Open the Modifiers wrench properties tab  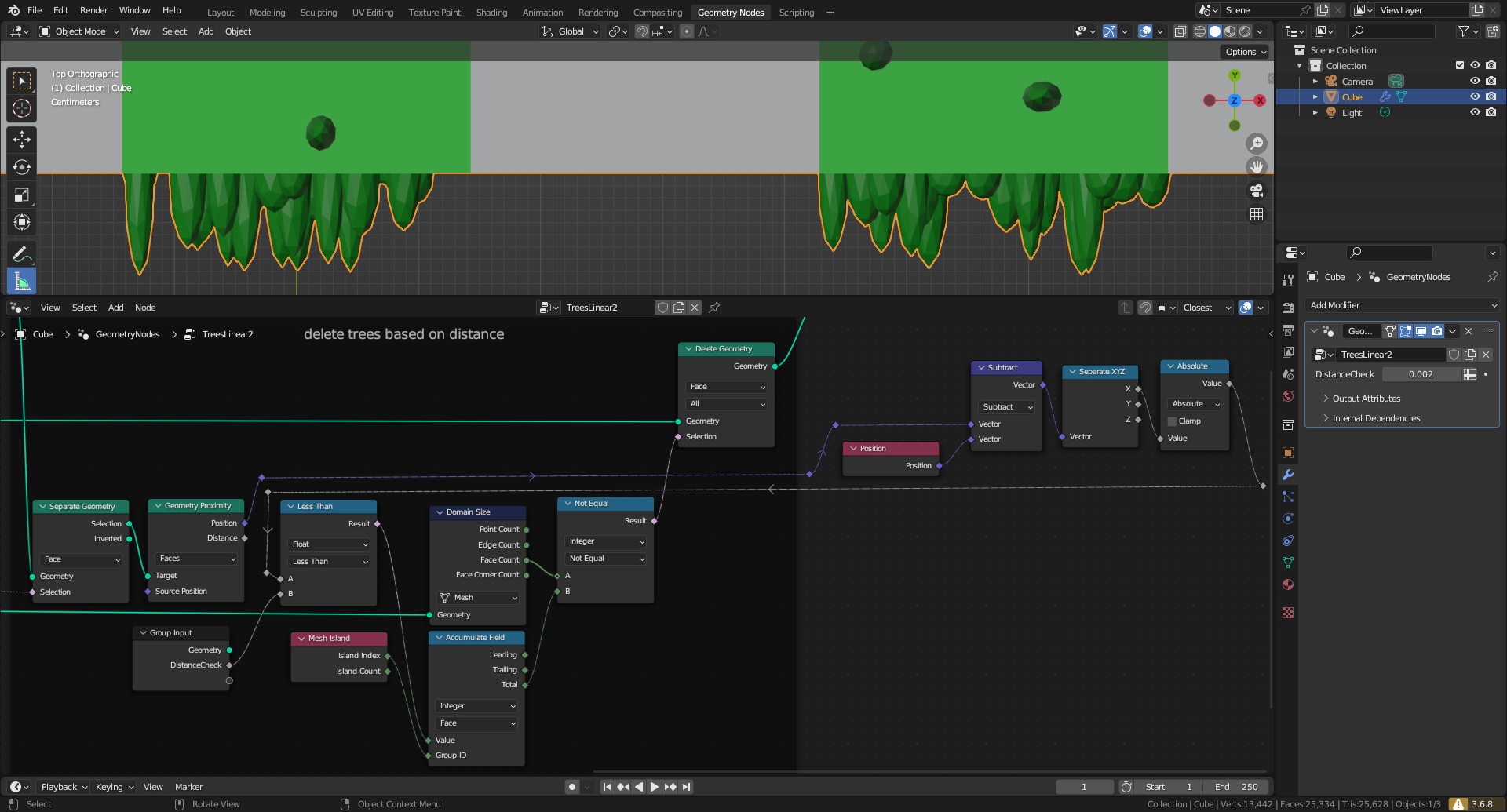point(1288,475)
